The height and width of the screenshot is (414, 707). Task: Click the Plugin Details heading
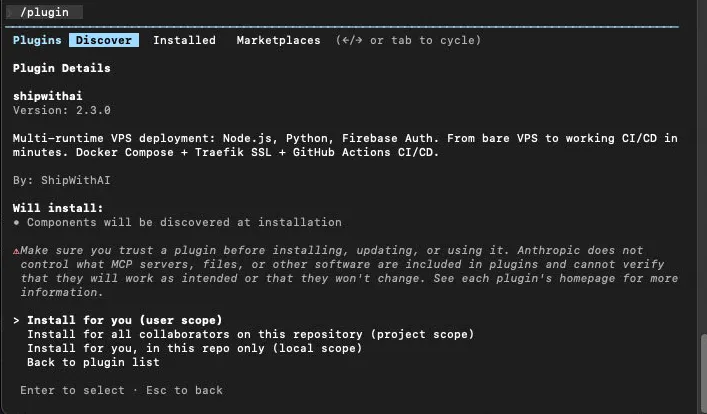[x=62, y=68]
